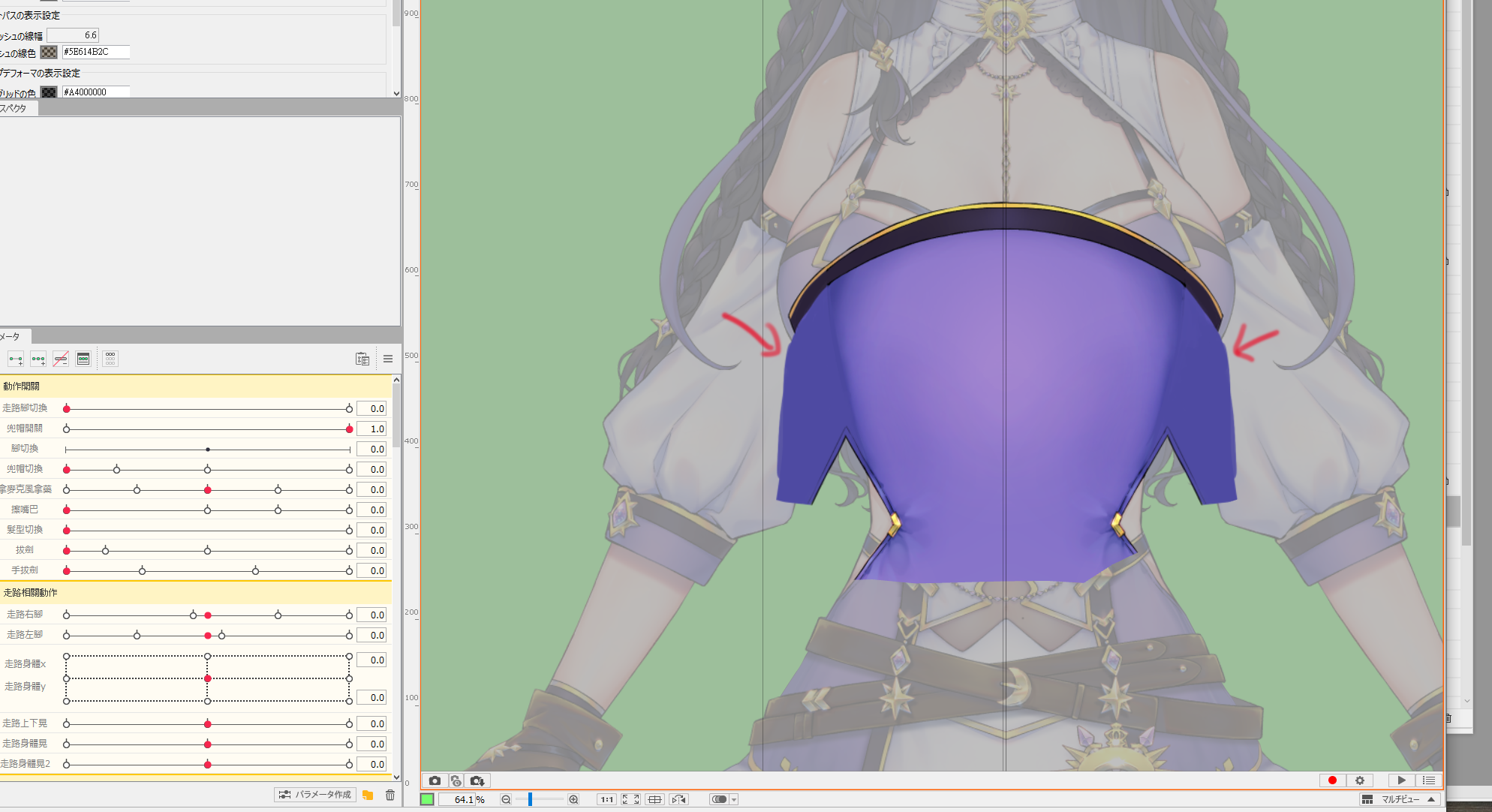Click the 擦嘴巴 slider's middle key point
Image resolution: width=1492 pixels, height=812 pixels.
point(208,510)
